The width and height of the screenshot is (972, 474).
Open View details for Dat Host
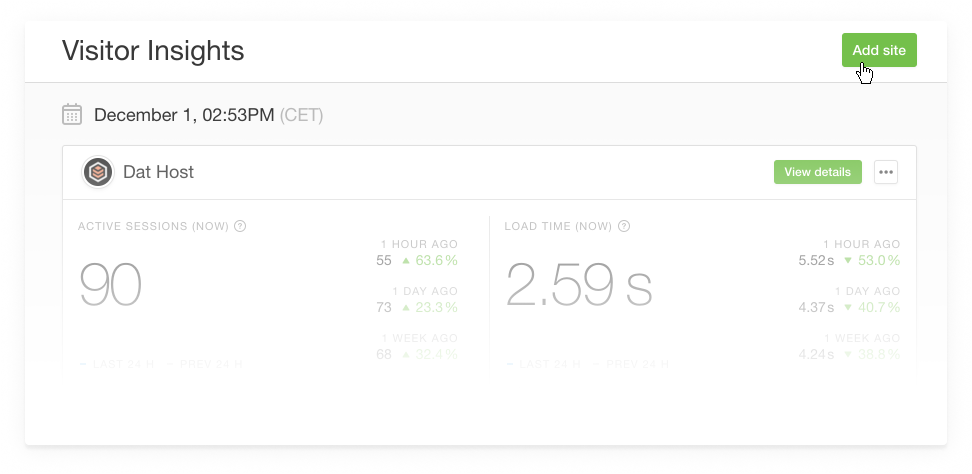click(x=817, y=172)
